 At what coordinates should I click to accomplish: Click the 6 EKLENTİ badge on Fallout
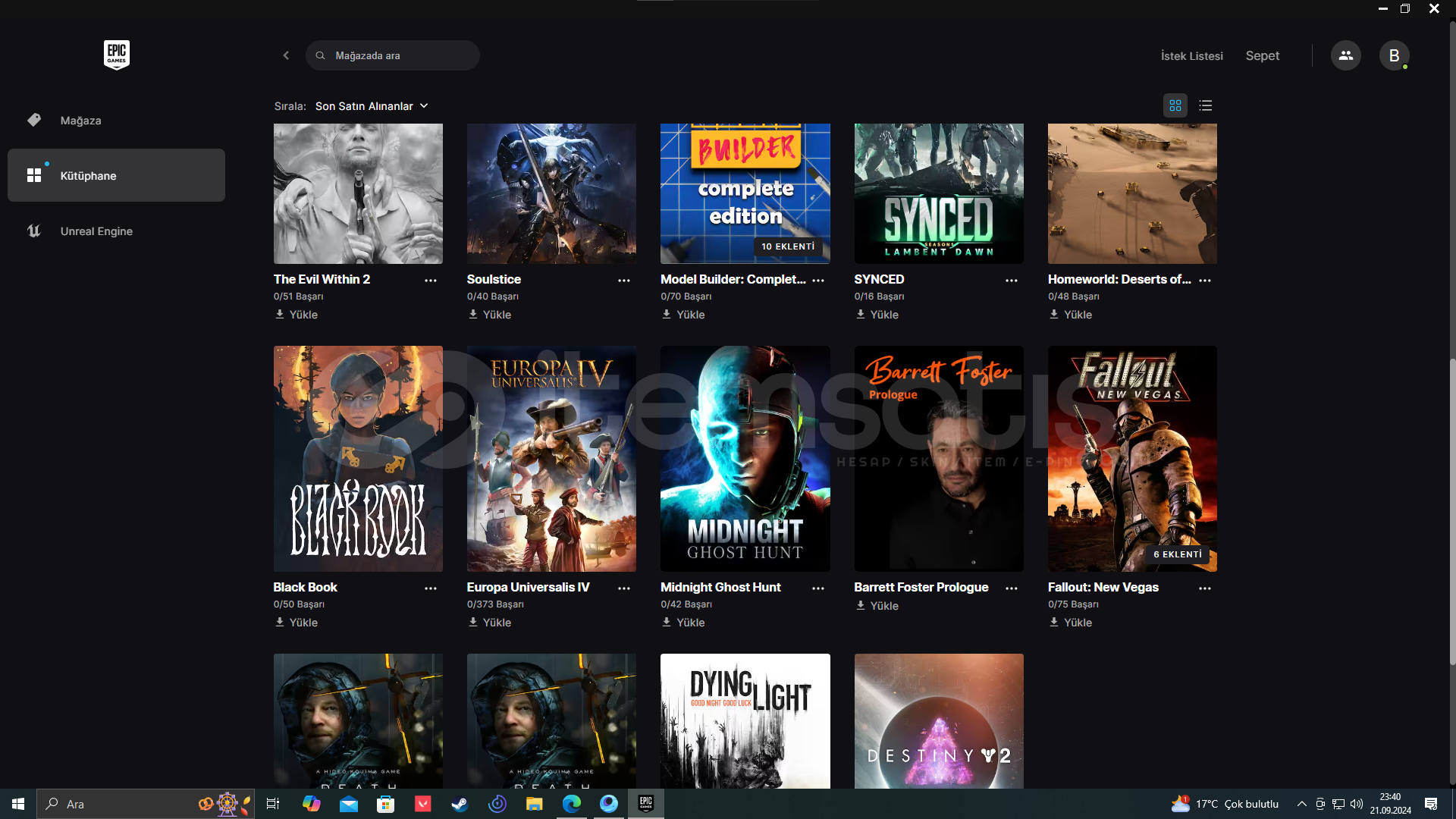tap(1178, 554)
